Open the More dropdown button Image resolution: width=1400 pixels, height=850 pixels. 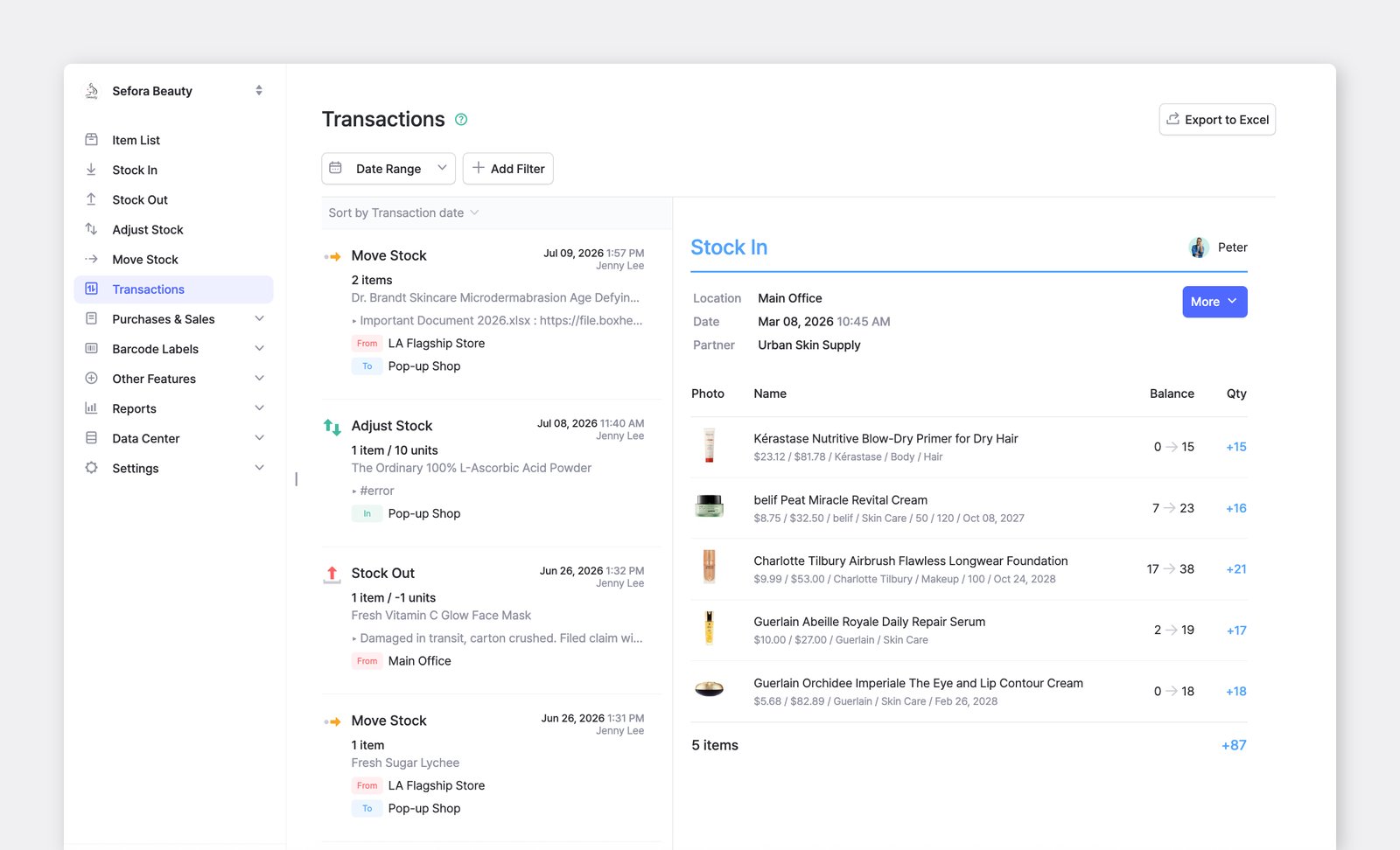click(1214, 302)
